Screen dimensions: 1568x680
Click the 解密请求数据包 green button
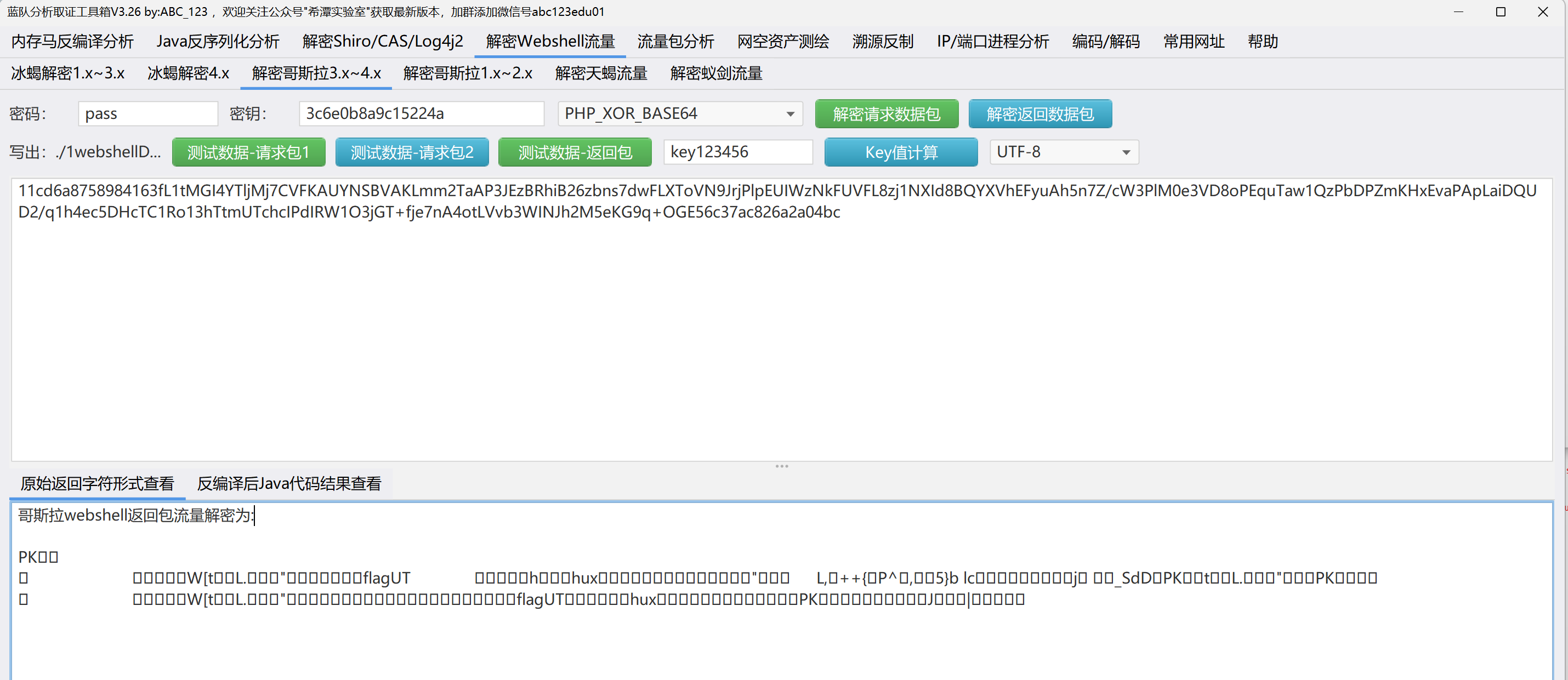coord(887,114)
